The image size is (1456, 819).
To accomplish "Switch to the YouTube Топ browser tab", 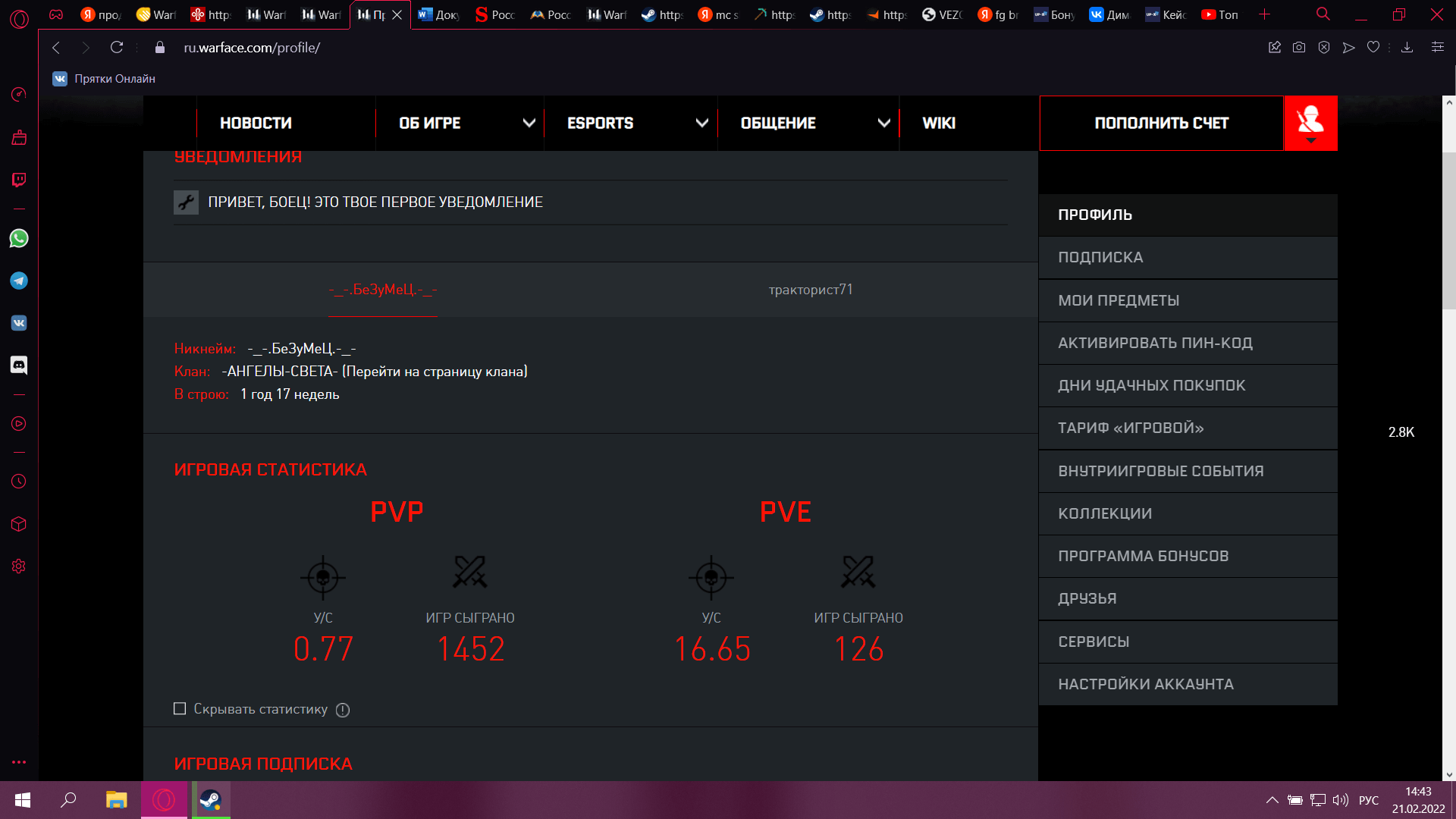I will (x=1220, y=14).
